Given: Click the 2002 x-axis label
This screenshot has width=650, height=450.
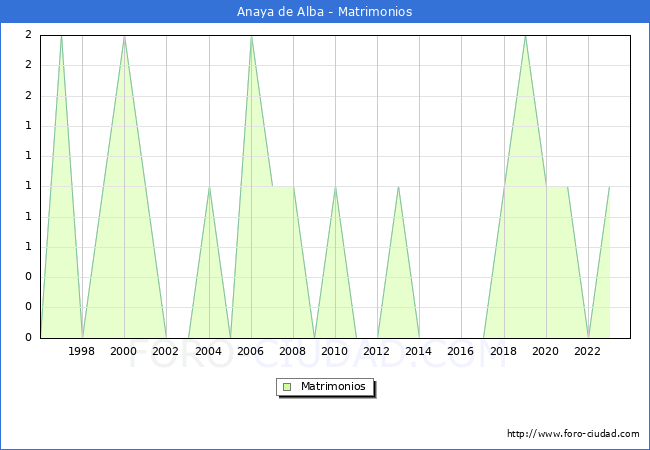Looking at the screenshot, I should (165, 351).
